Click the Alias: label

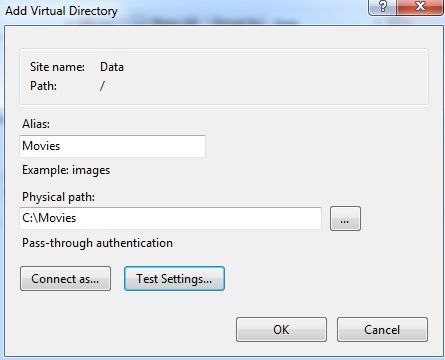tap(36, 124)
